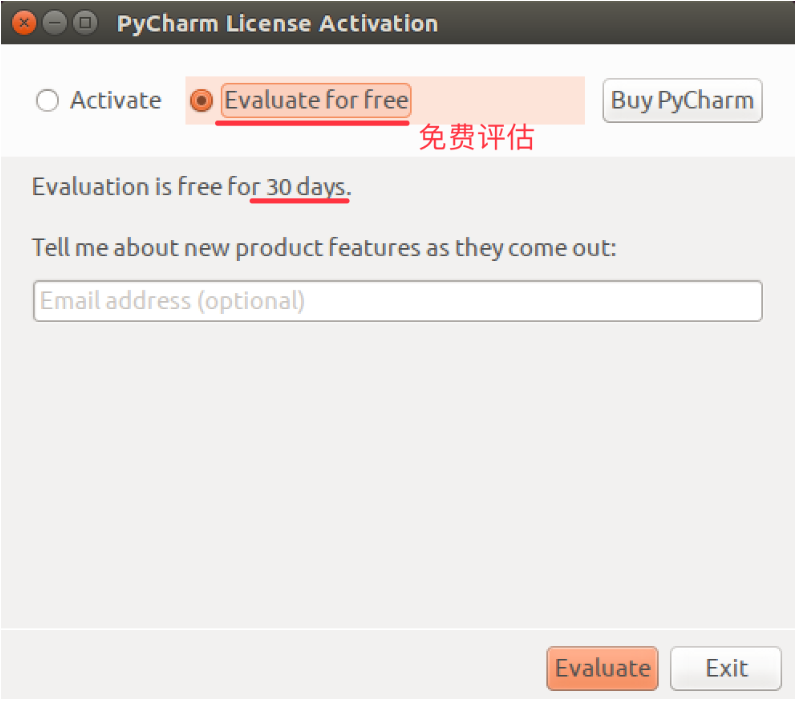Viewport: 805px width, 706px height.
Task: Click the "Evaluate for free" label text
Action: [x=316, y=100]
